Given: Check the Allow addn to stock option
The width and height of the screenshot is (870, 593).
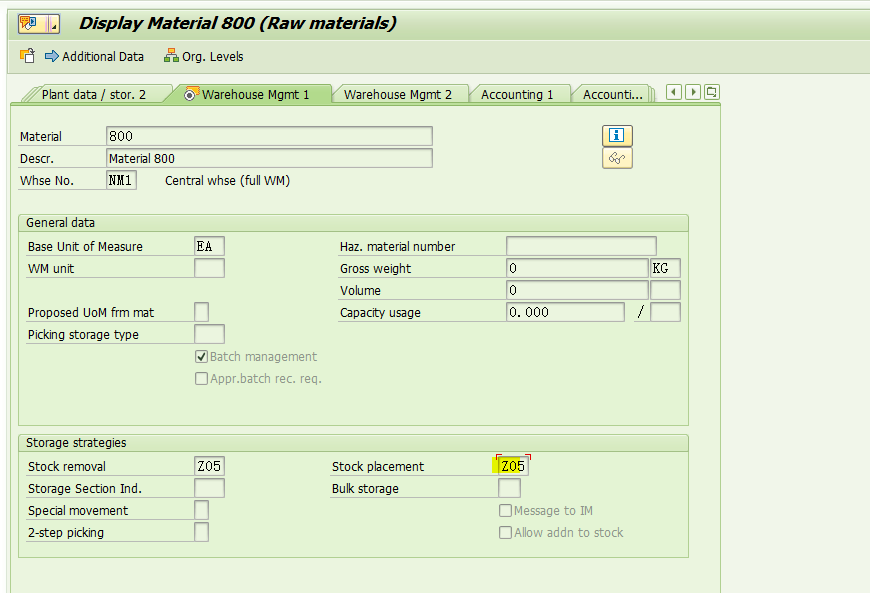Looking at the screenshot, I should (505, 532).
